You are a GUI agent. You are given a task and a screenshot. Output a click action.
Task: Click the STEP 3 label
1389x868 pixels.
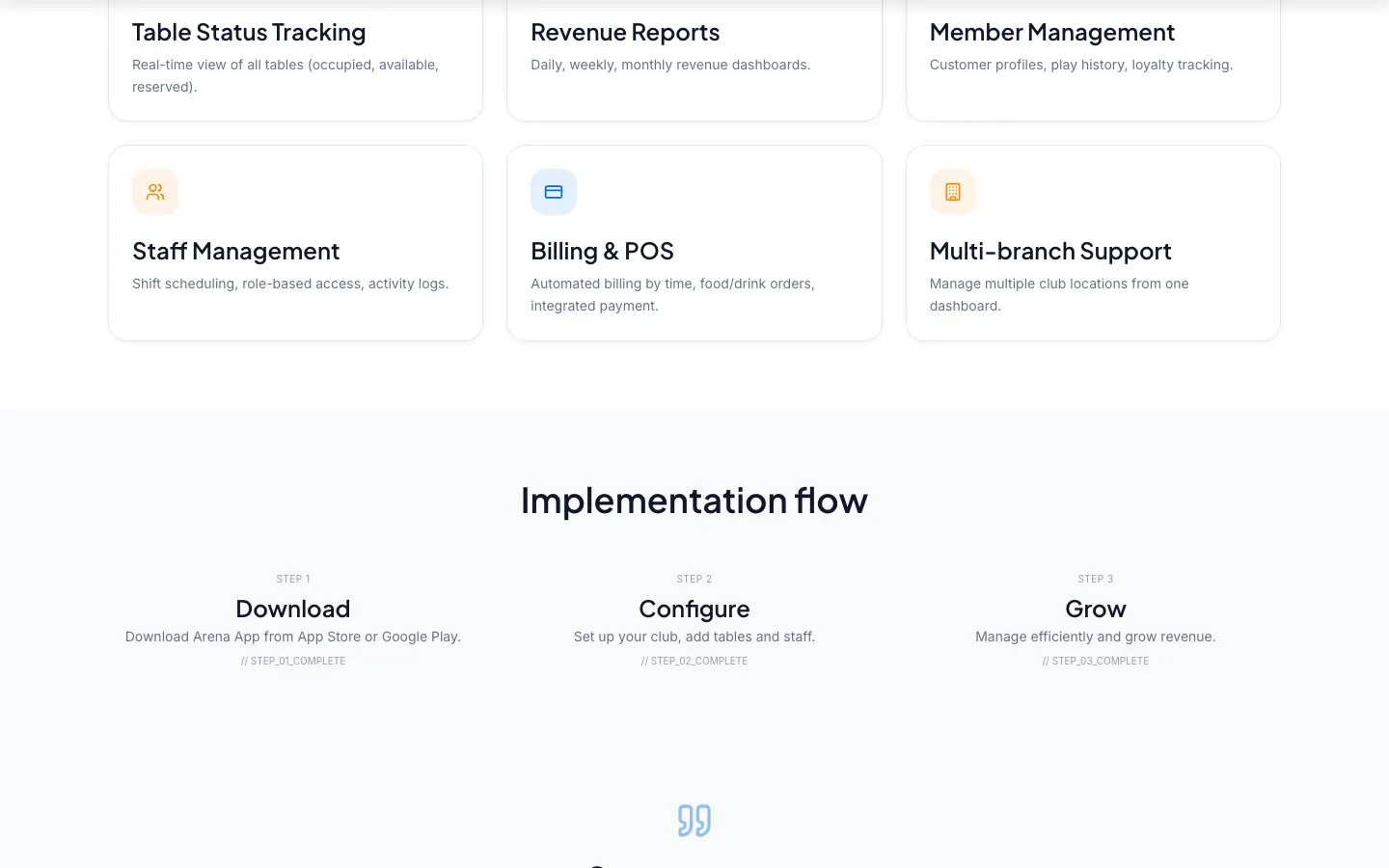point(1096,579)
